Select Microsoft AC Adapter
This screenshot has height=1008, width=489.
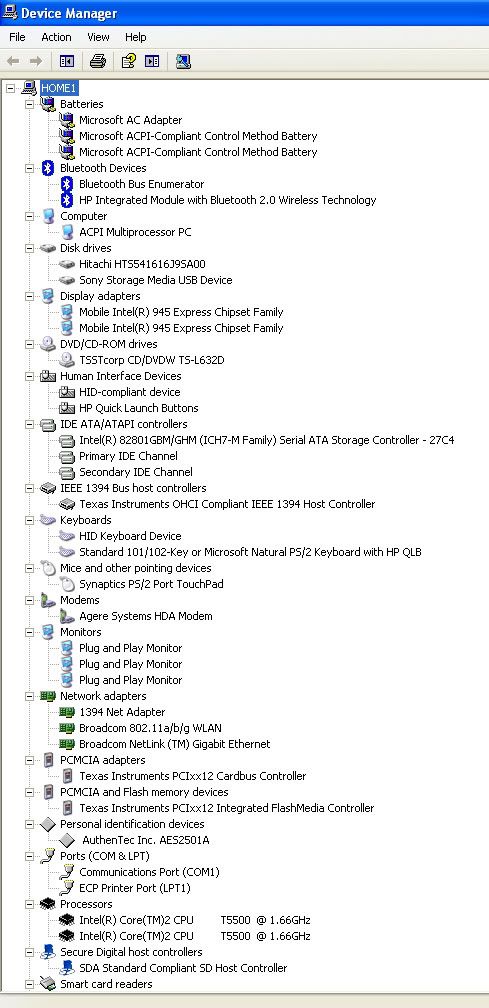[x=130, y=120]
